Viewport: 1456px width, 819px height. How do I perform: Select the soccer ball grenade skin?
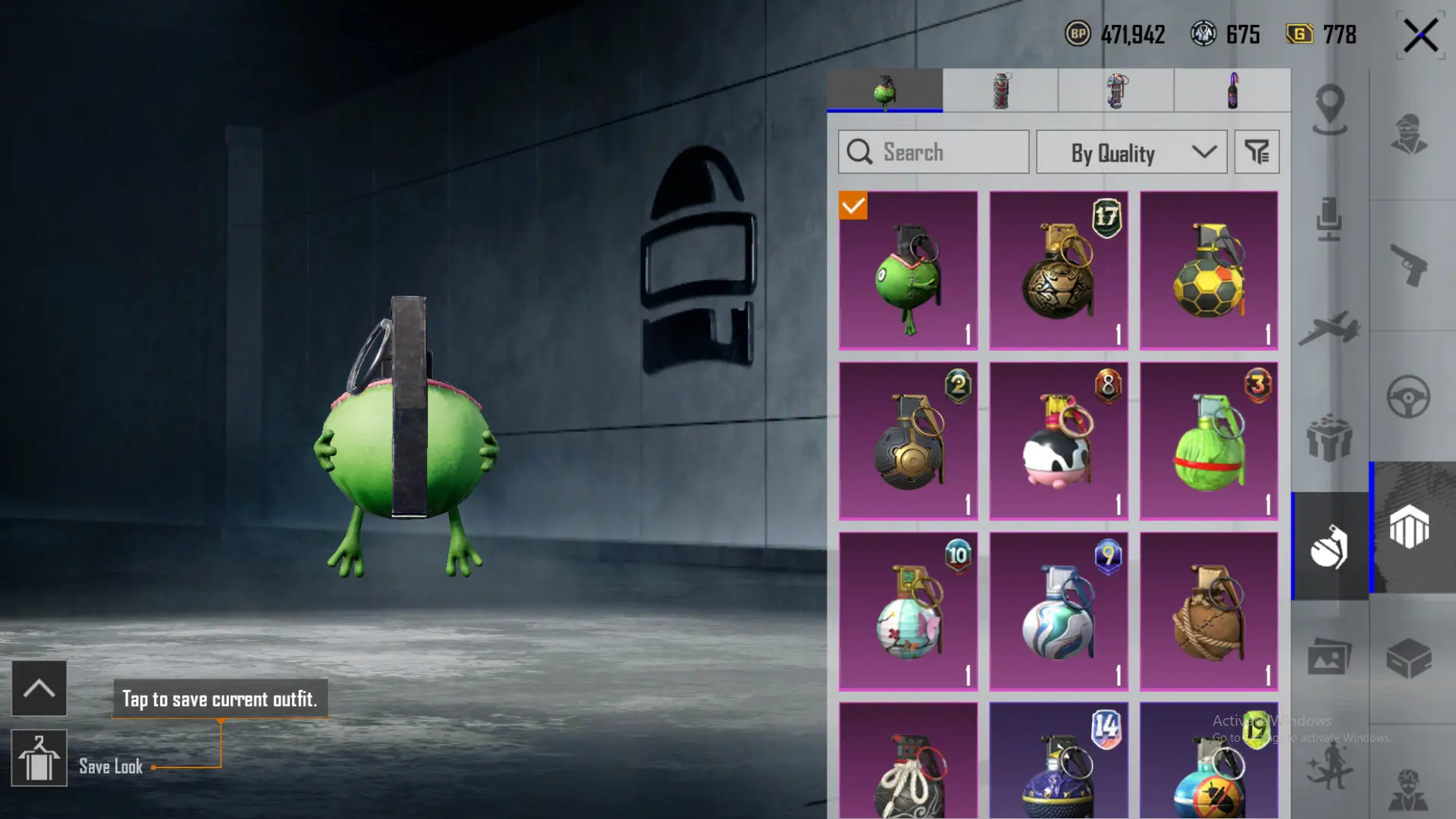[x=1208, y=270]
